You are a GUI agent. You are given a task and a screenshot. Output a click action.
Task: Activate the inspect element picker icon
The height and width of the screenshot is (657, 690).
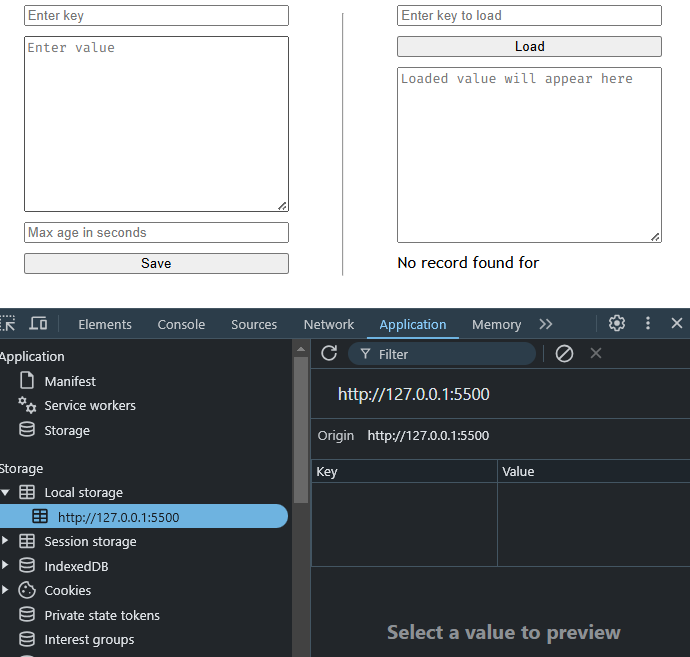click(x=7, y=324)
